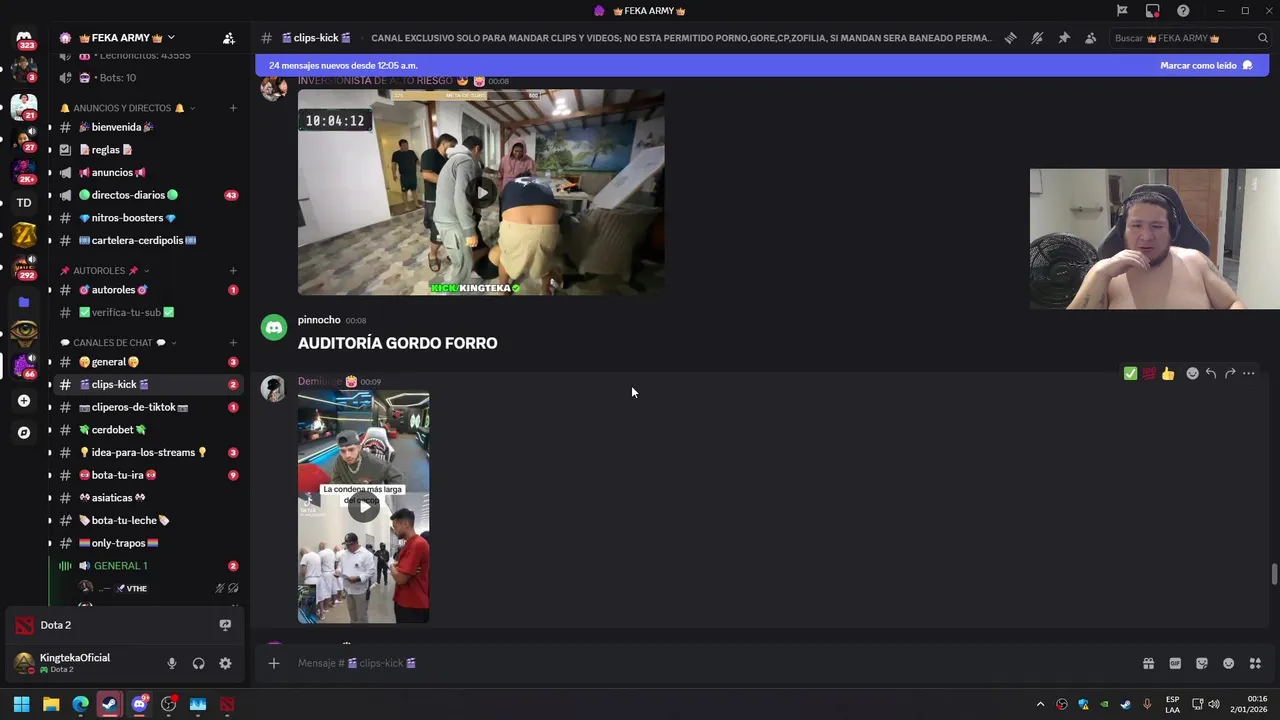Click the attach file plus button

(x=273, y=663)
